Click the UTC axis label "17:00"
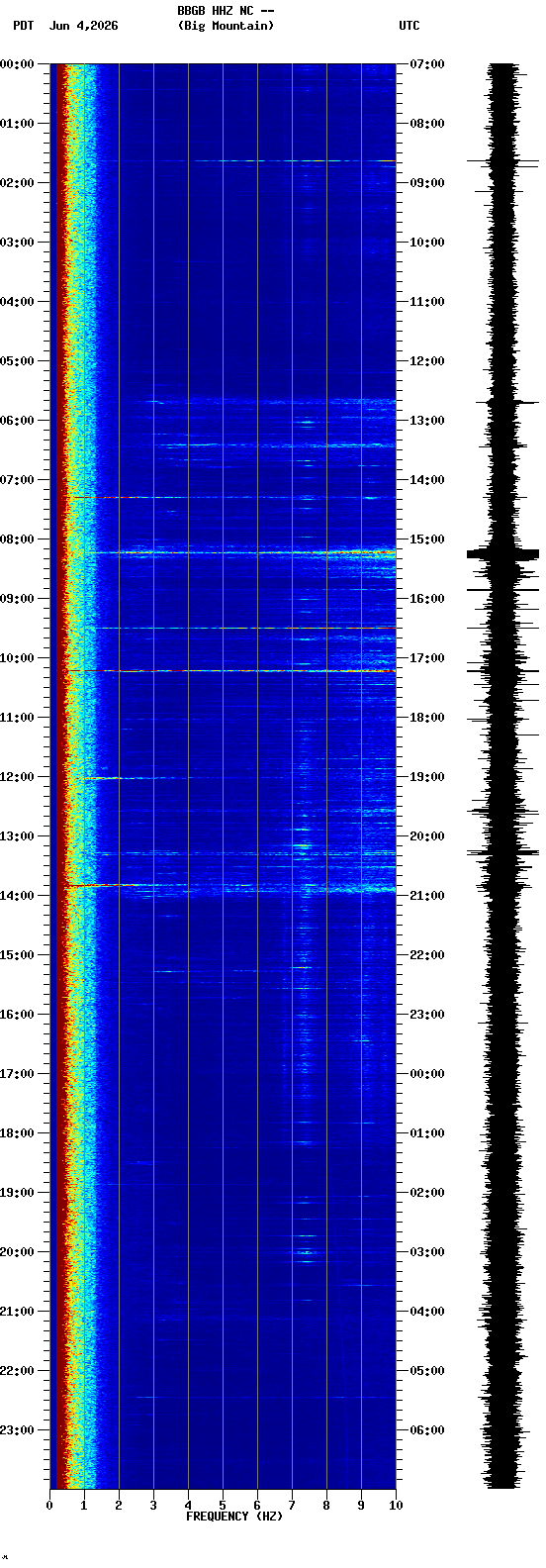Image resolution: width=546 pixels, height=1568 pixels. pyautogui.click(x=426, y=658)
